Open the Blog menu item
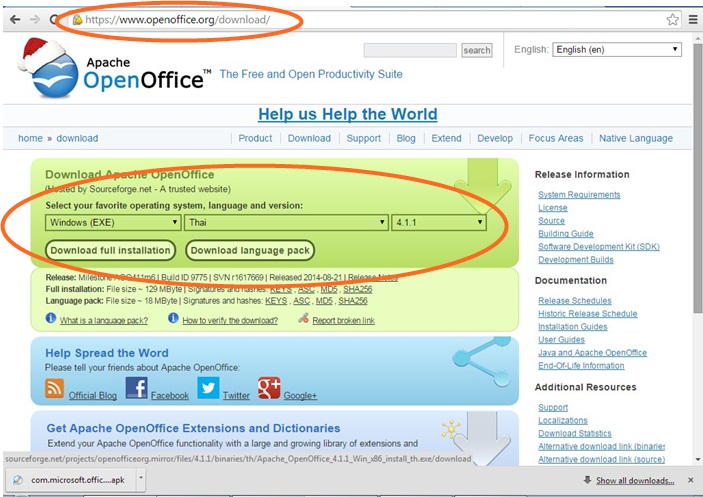 [406, 138]
